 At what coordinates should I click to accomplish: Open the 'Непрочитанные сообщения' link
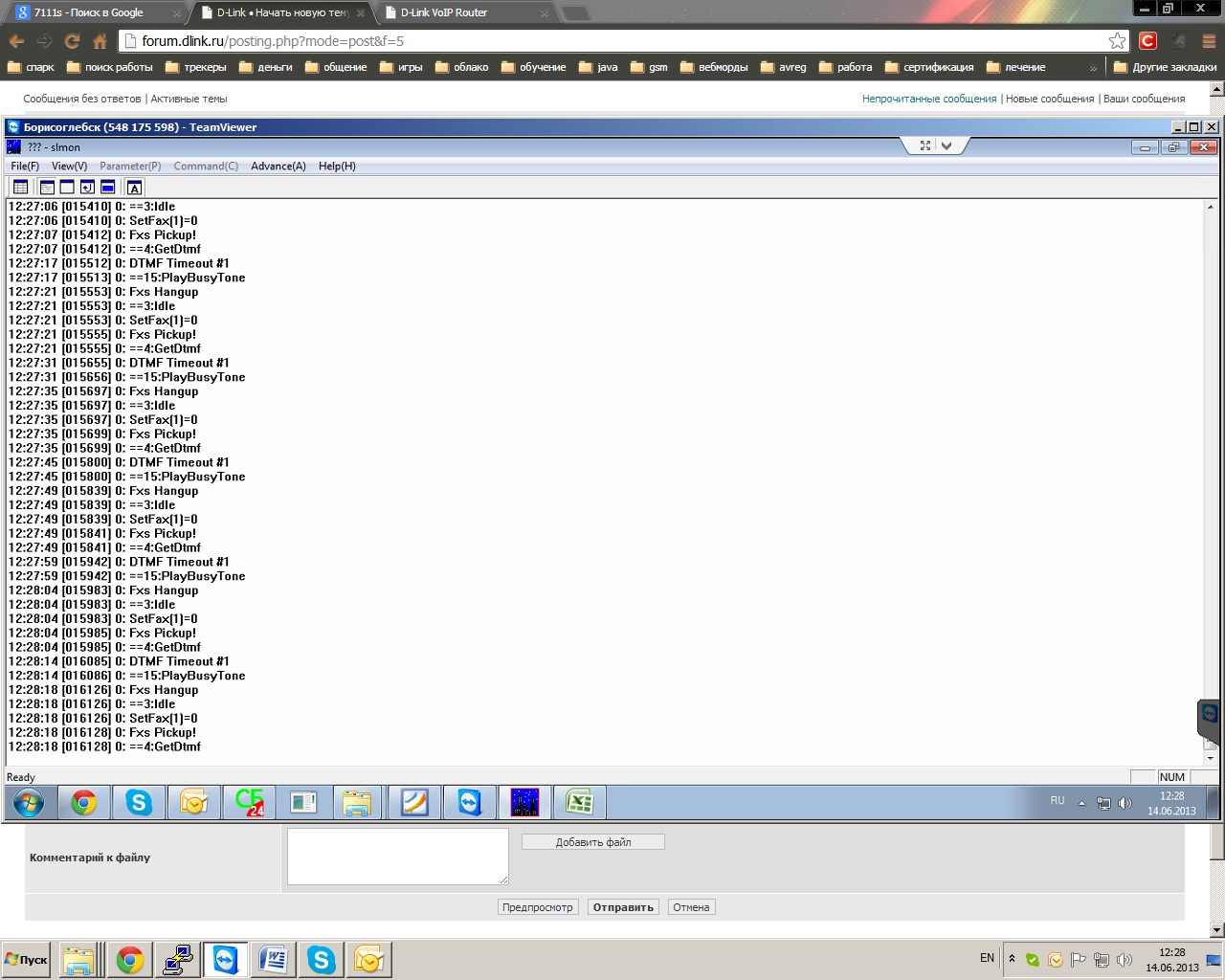(x=928, y=99)
